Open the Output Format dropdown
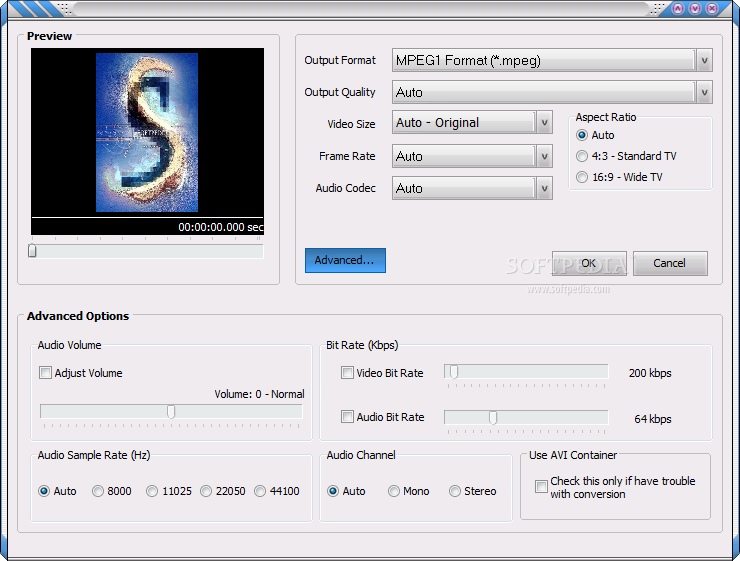Viewport: 740px width, 561px height. (x=552, y=60)
